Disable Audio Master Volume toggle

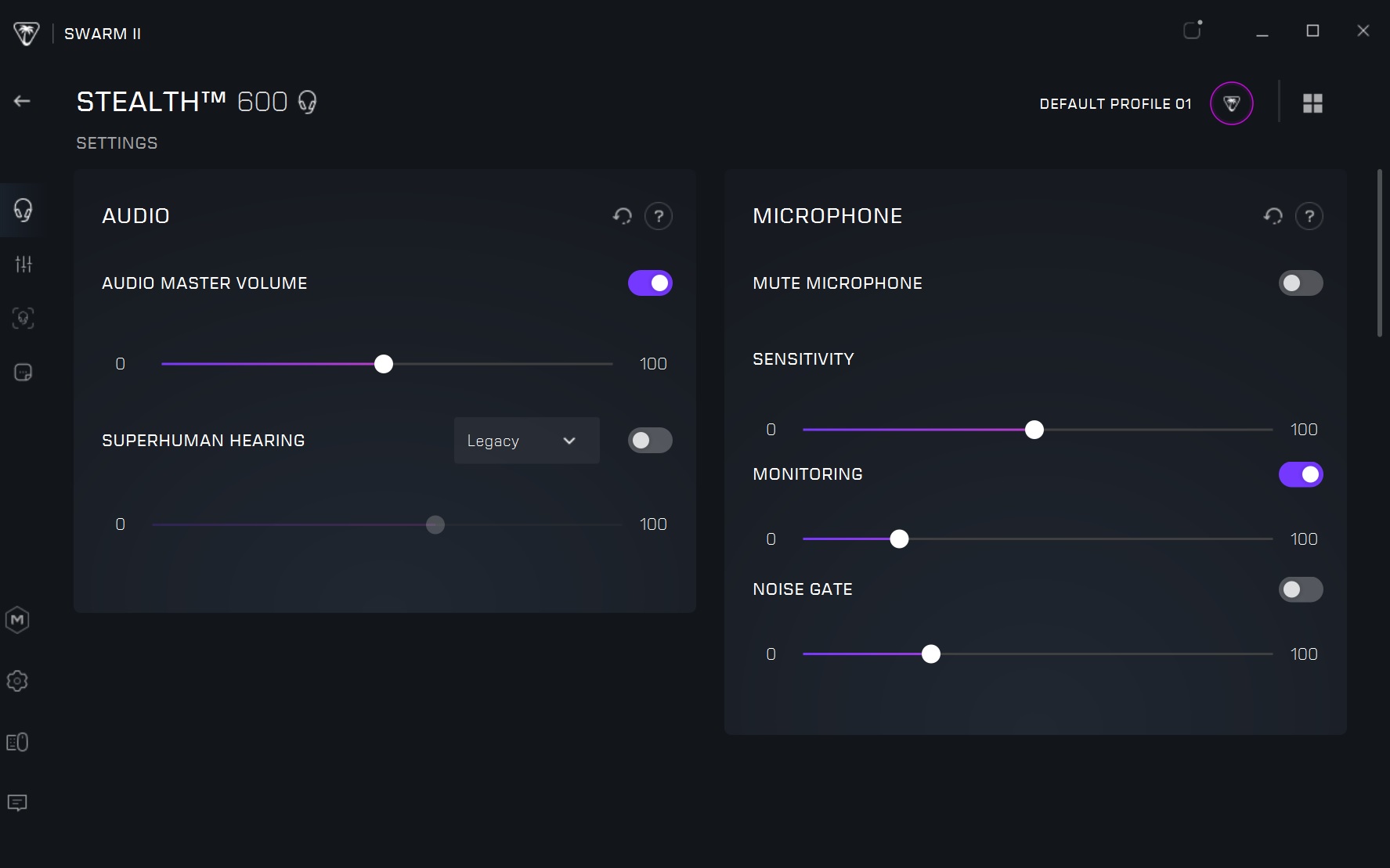650,283
